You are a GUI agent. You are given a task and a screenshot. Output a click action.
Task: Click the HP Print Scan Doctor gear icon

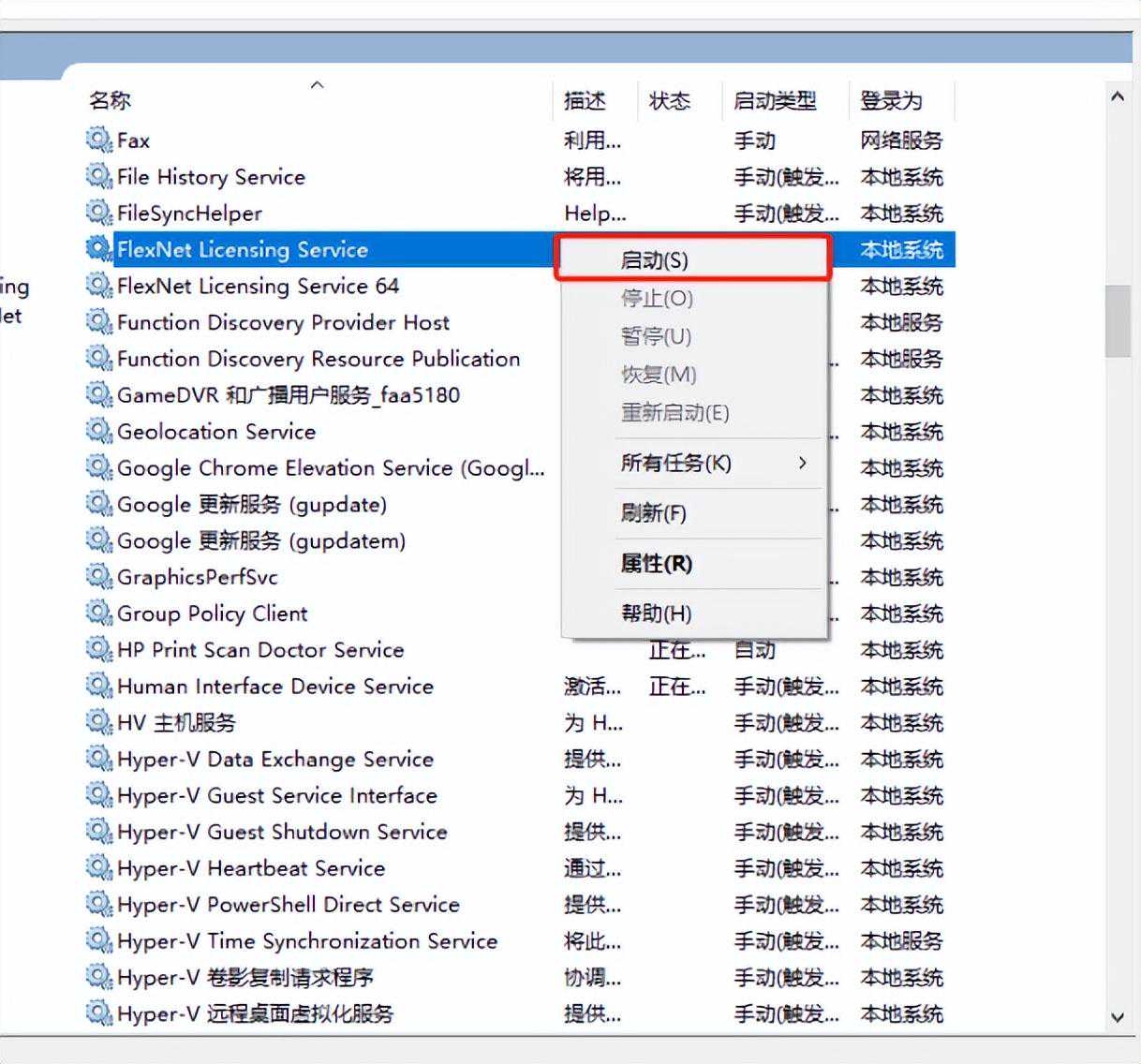tap(98, 649)
